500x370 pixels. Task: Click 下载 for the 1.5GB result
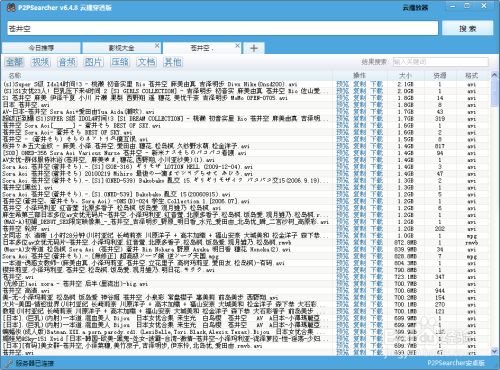377,139
